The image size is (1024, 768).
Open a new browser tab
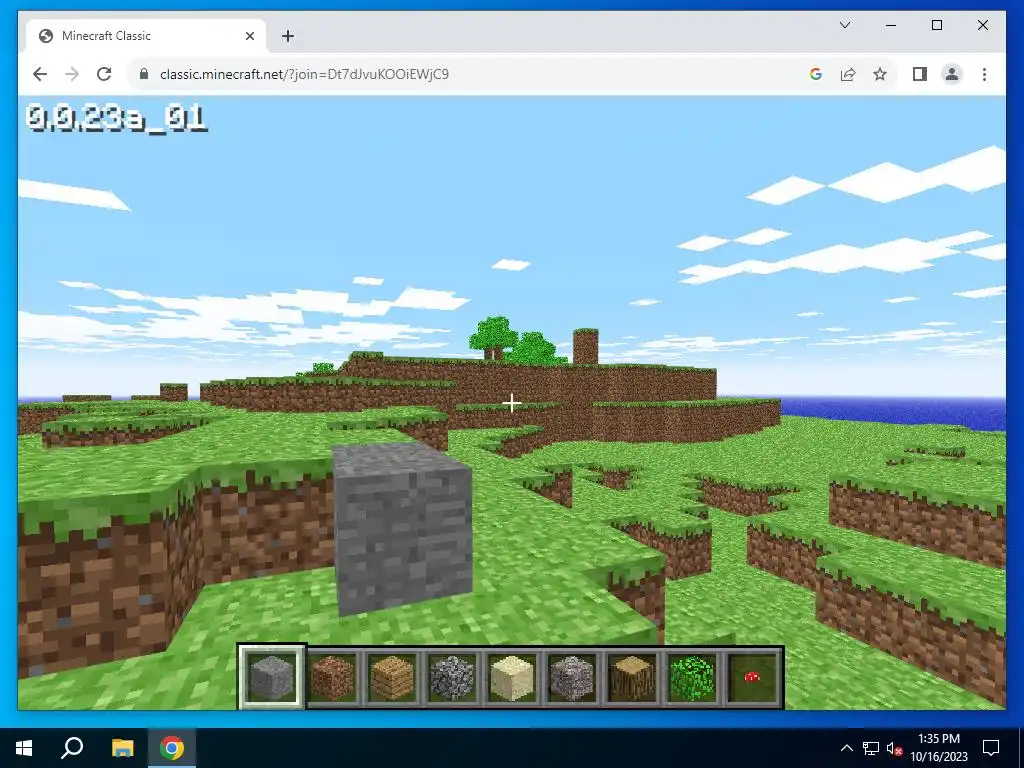pos(288,36)
